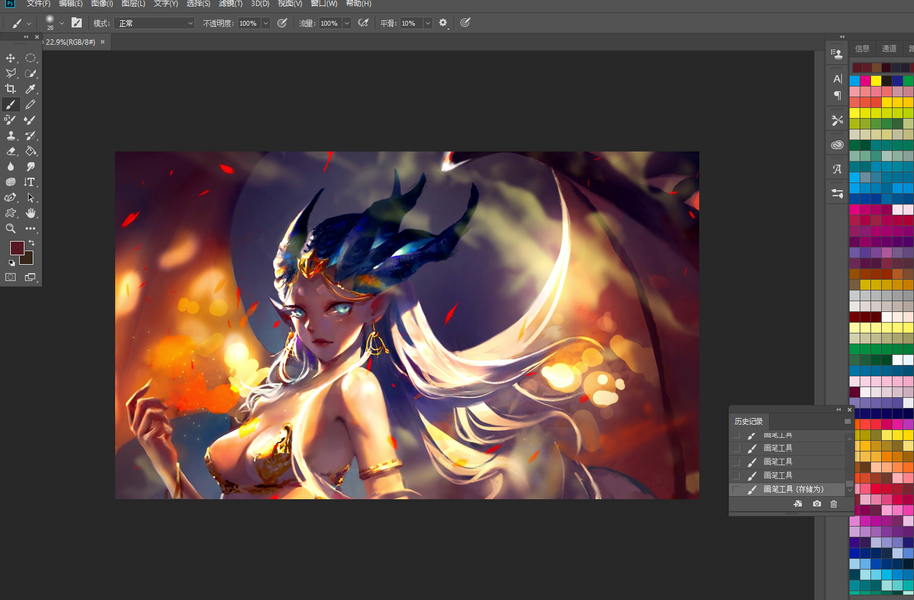The width and height of the screenshot is (914, 600).
Task: Select the Vertical Type tool
Action: 30,182
